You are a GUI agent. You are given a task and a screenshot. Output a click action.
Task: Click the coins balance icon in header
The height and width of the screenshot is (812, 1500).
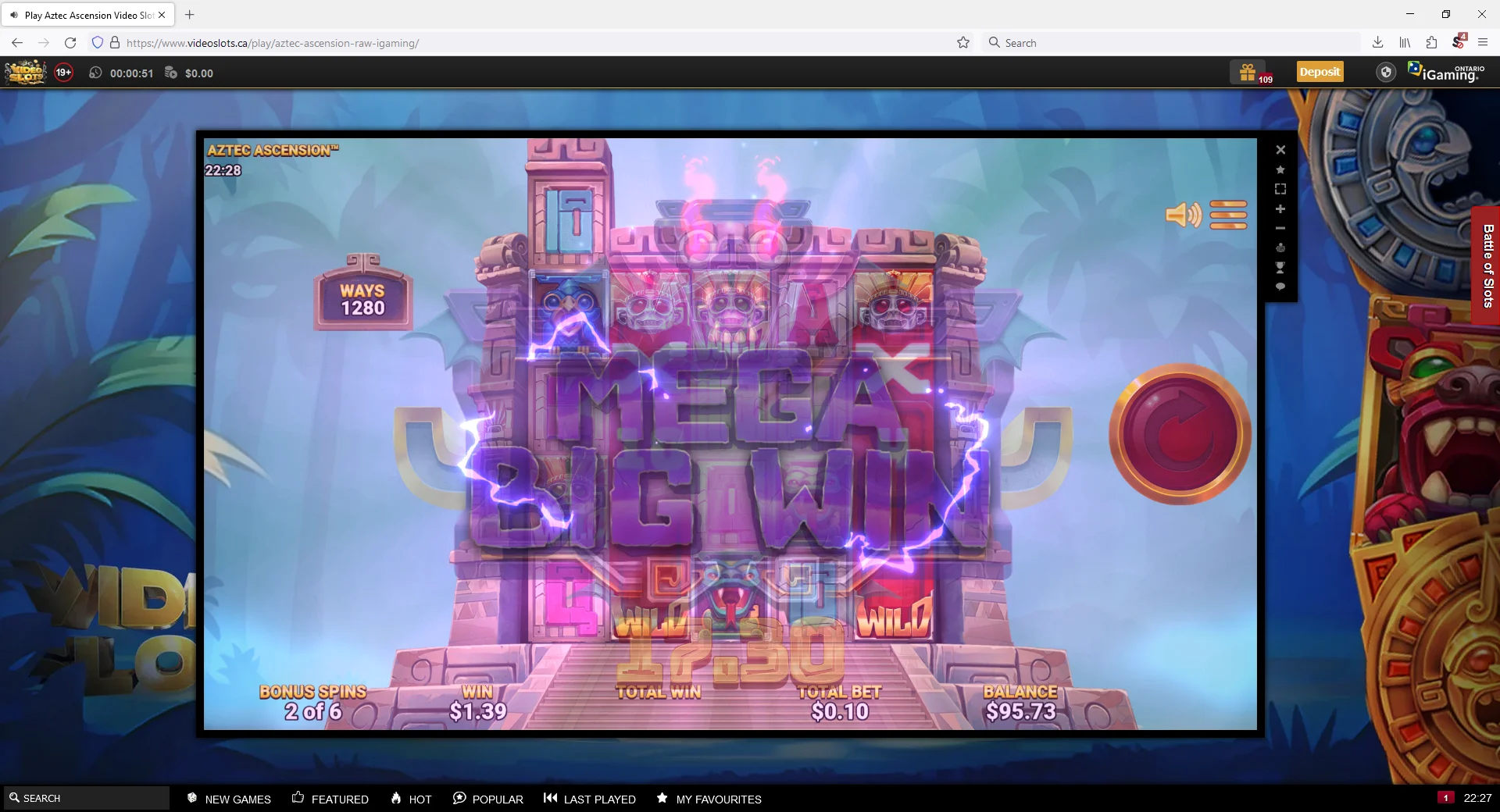tap(171, 73)
